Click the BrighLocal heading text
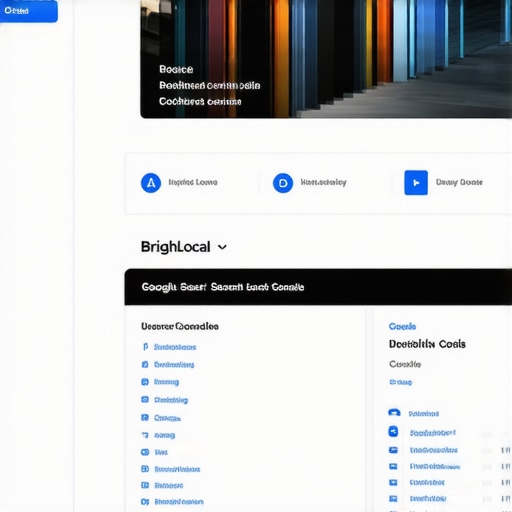The width and height of the screenshot is (512, 512). click(x=175, y=247)
